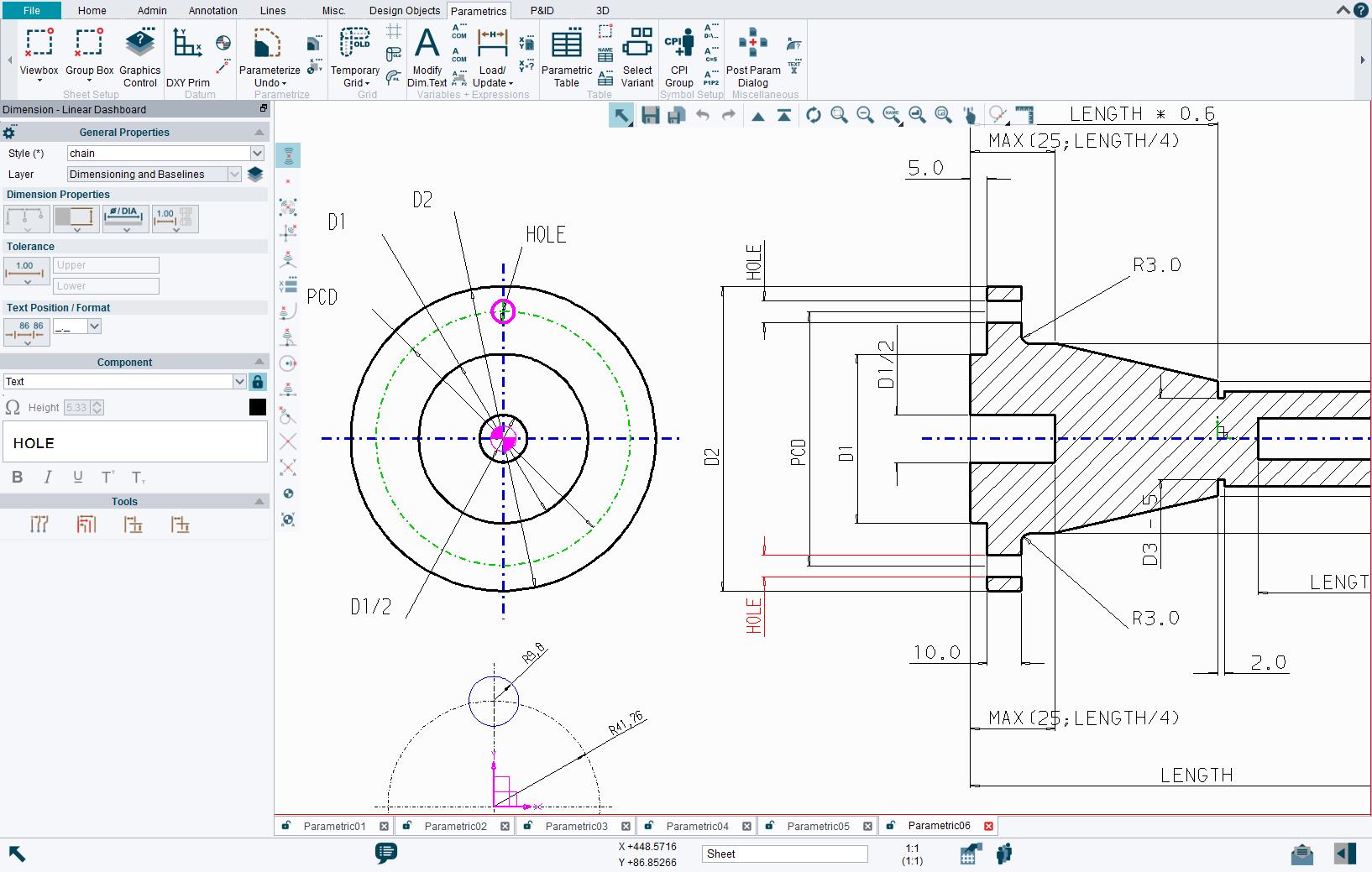Click the zoom out magnifier
Screen dimensions: 1372x872
pyautogui.click(x=865, y=116)
